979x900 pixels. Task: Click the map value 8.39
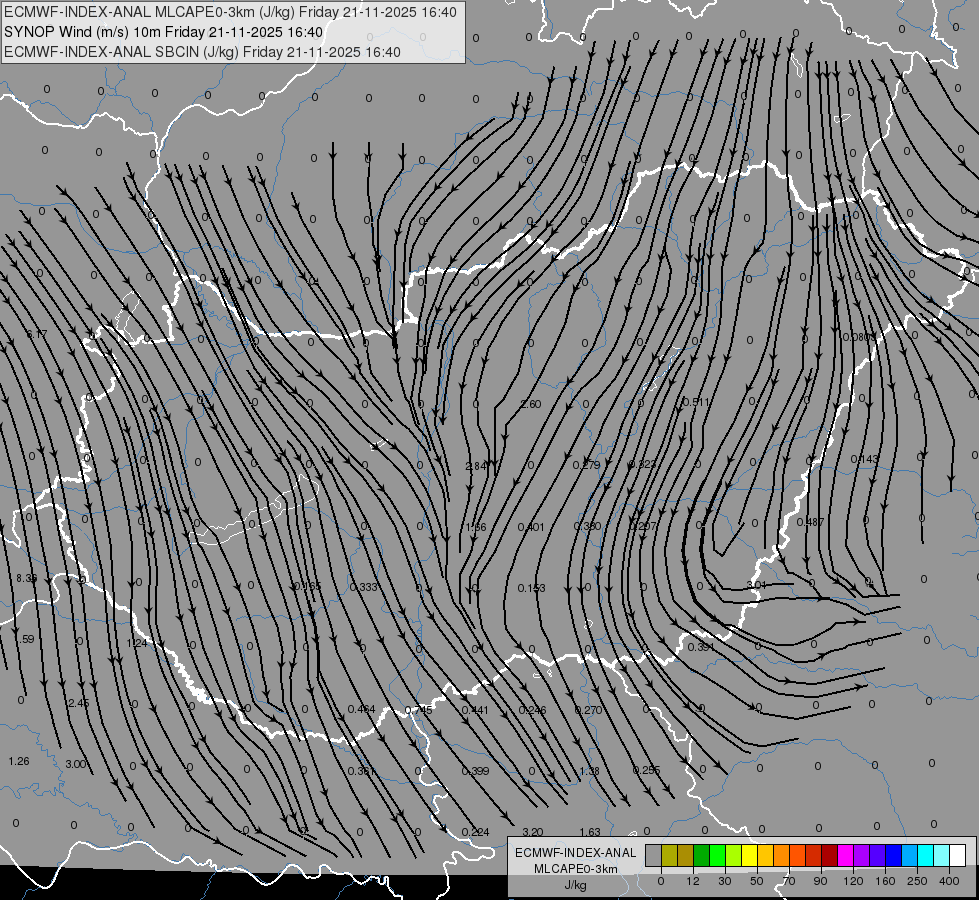[26, 578]
